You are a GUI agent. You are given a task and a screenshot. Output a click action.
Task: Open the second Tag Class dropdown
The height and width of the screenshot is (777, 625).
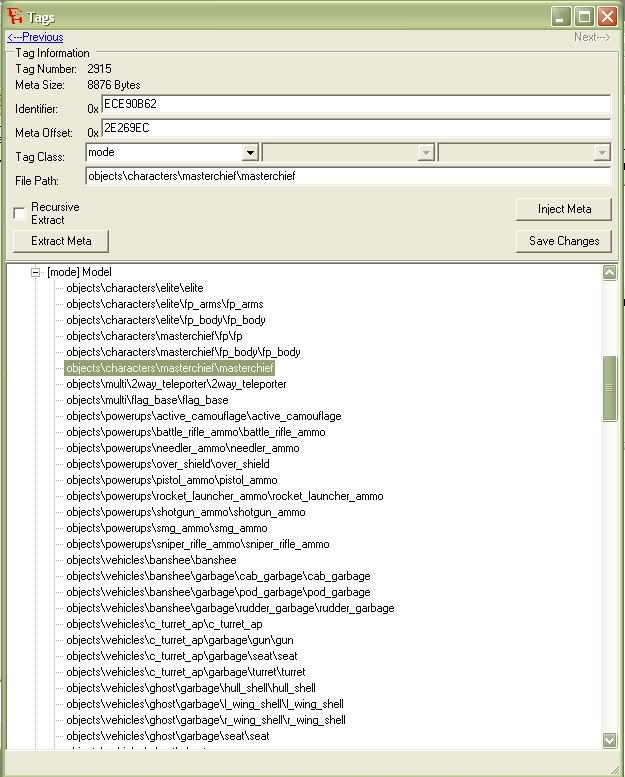tap(426, 153)
